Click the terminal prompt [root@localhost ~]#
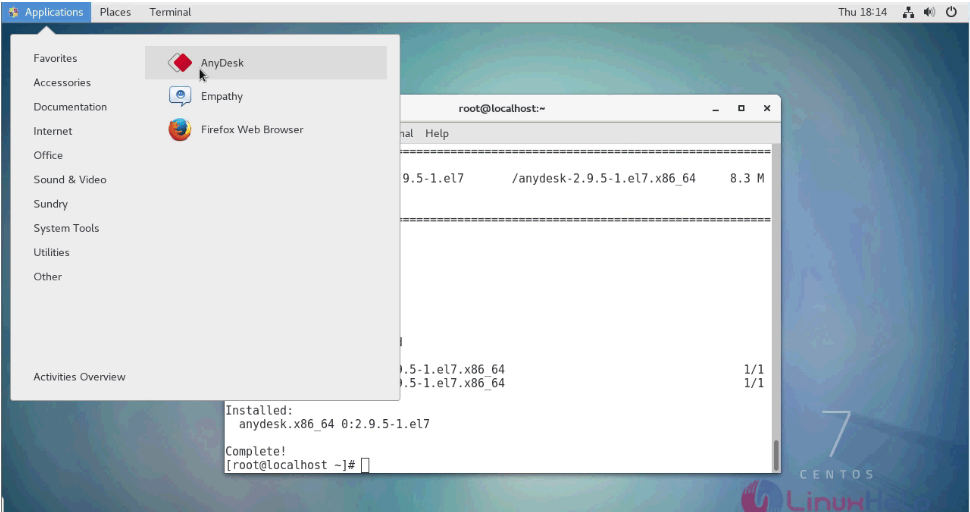The width and height of the screenshot is (970, 512). (x=290, y=465)
